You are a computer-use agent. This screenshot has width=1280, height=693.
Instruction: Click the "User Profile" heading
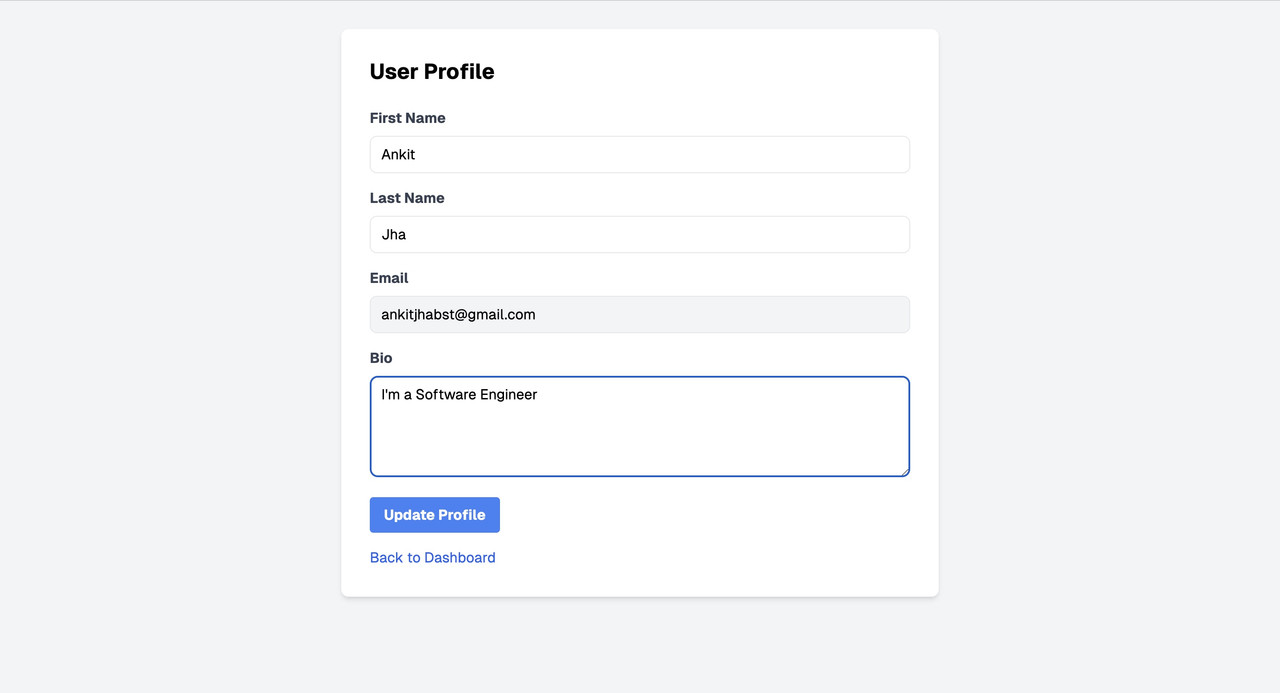coord(432,72)
